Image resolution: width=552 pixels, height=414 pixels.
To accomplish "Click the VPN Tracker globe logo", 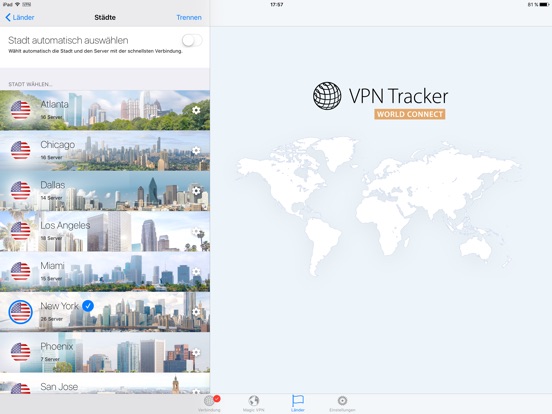I will (x=327, y=96).
